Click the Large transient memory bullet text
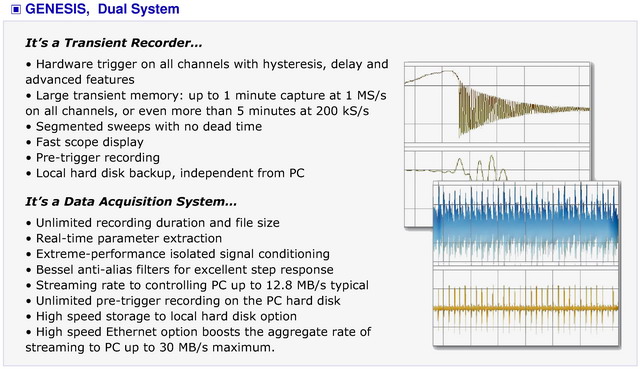This screenshot has height=369, width=640. [x=206, y=103]
